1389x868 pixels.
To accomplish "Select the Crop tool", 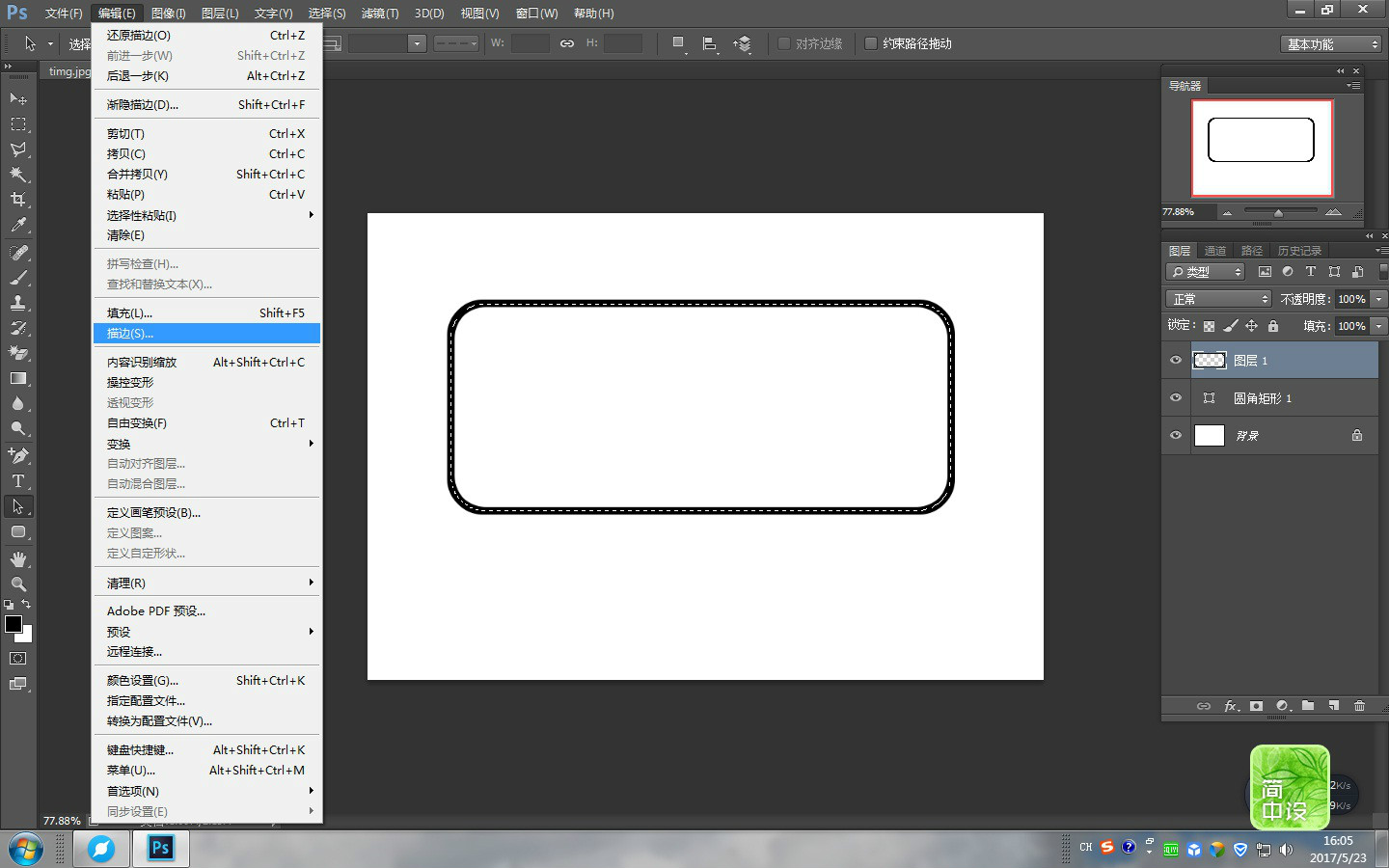I will click(18, 200).
